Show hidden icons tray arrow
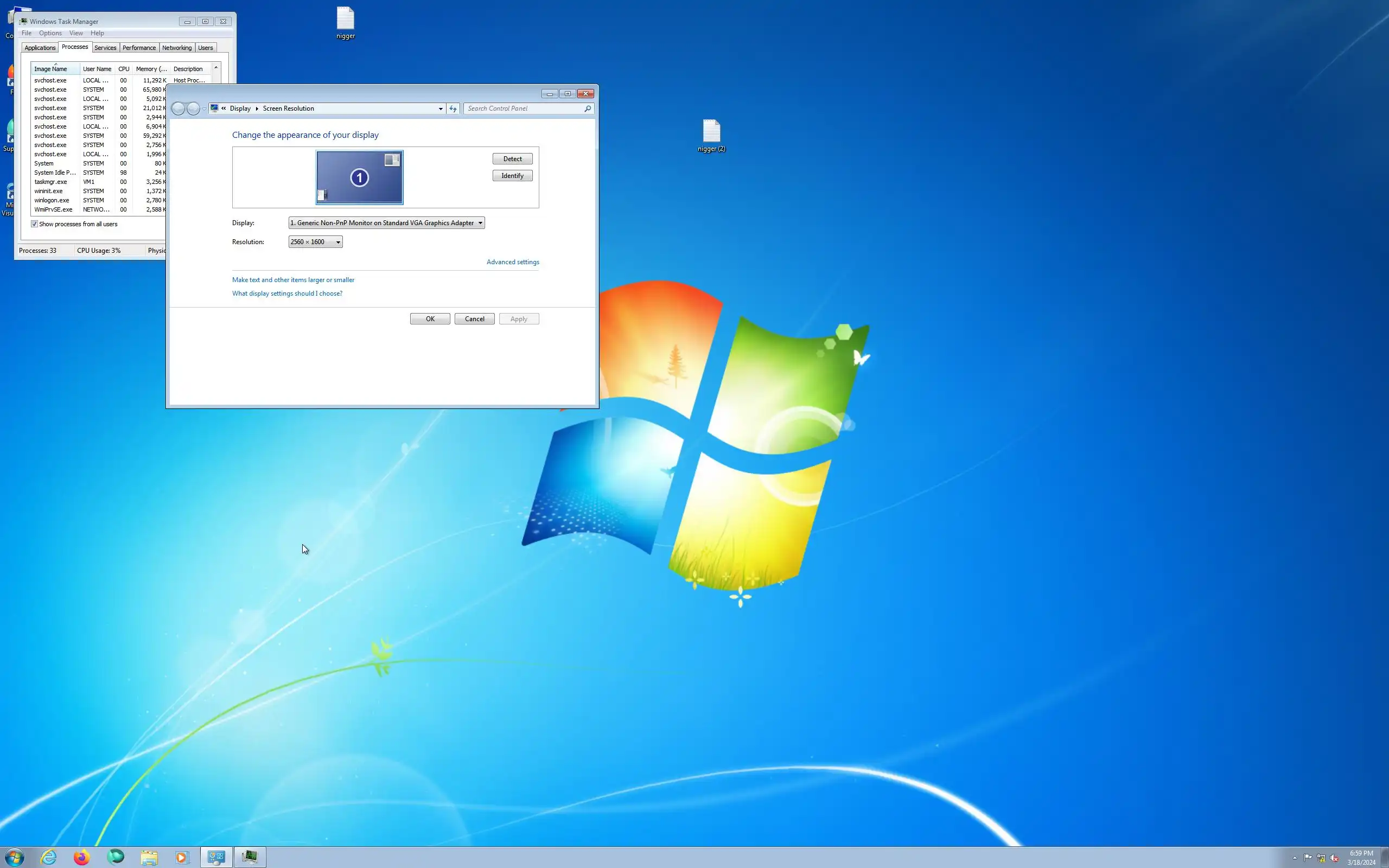1389x868 pixels. tap(1295, 858)
